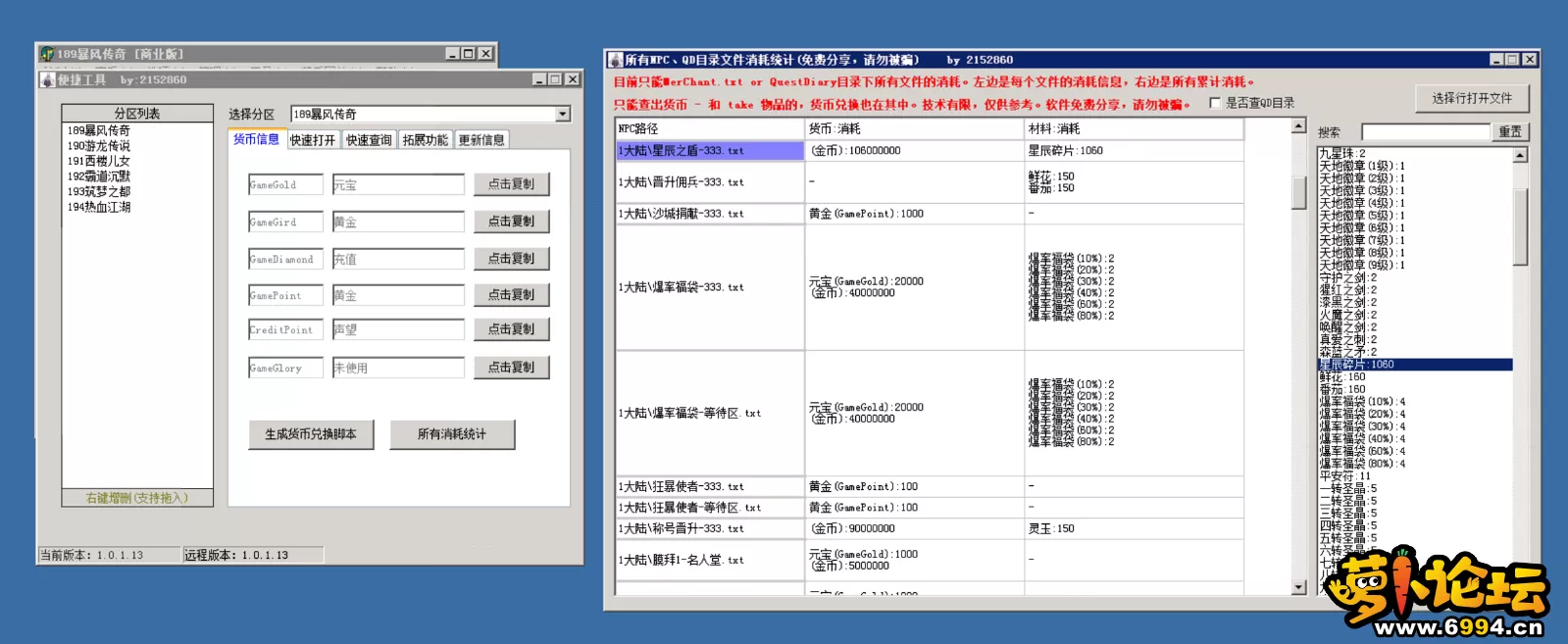1568x644 pixels.
Task: Click the statistics window title bar icon
Action: (616, 60)
